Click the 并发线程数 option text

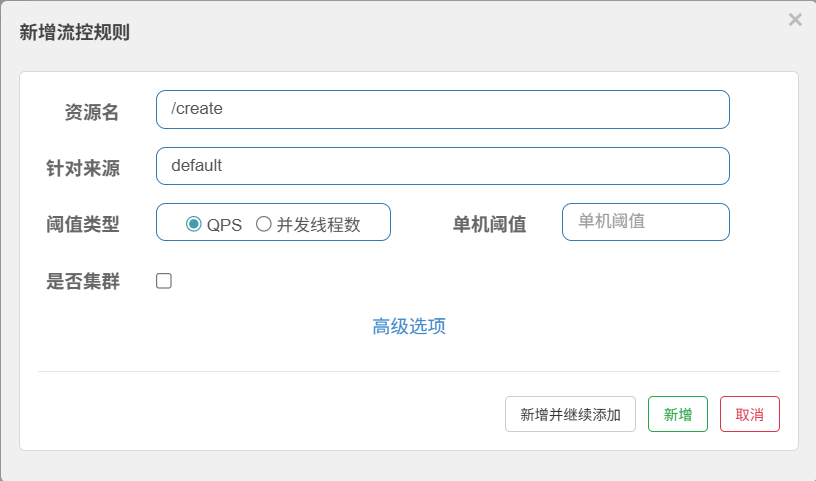pos(318,225)
